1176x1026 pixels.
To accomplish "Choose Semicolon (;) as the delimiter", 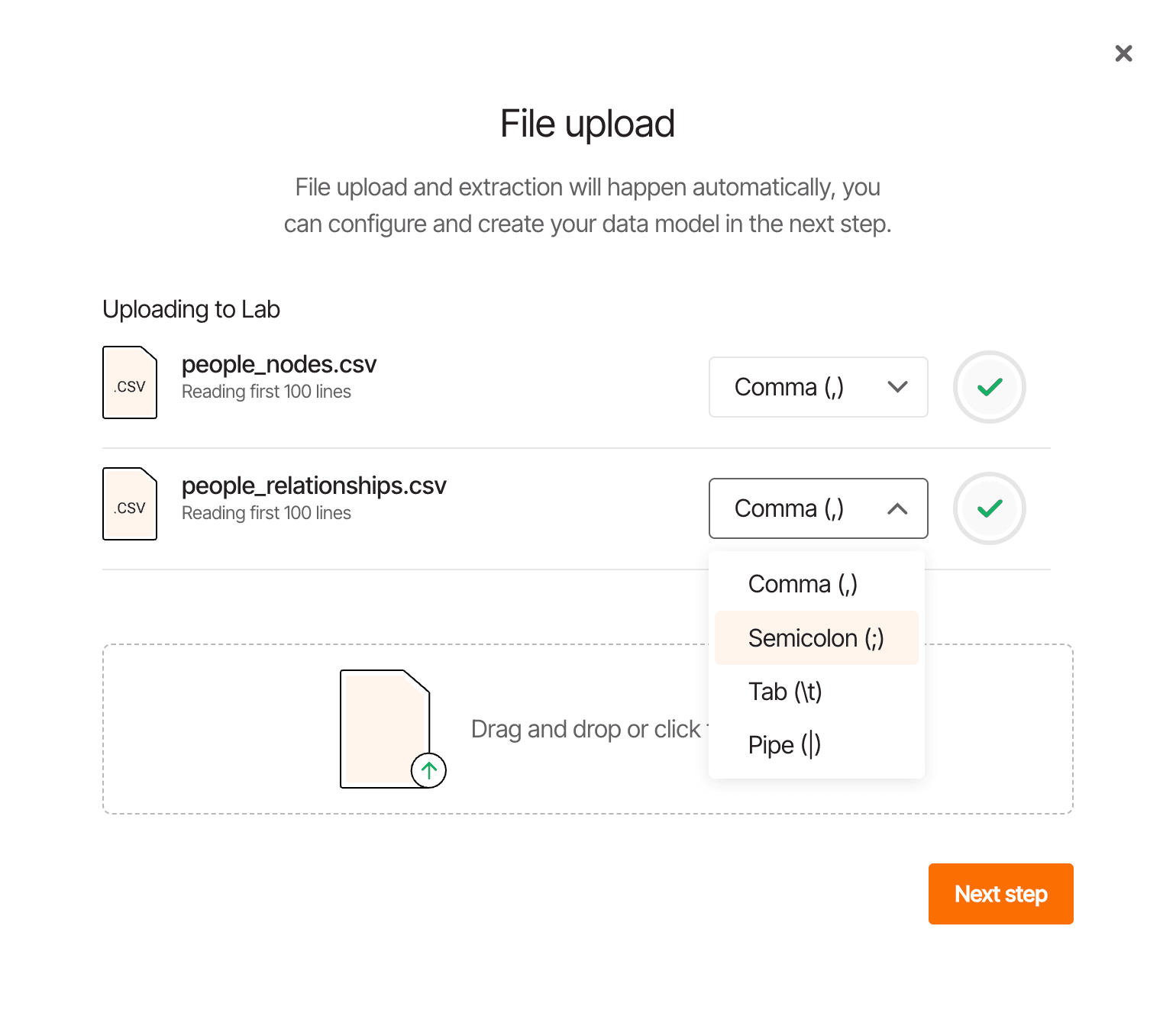I will click(x=816, y=638).
